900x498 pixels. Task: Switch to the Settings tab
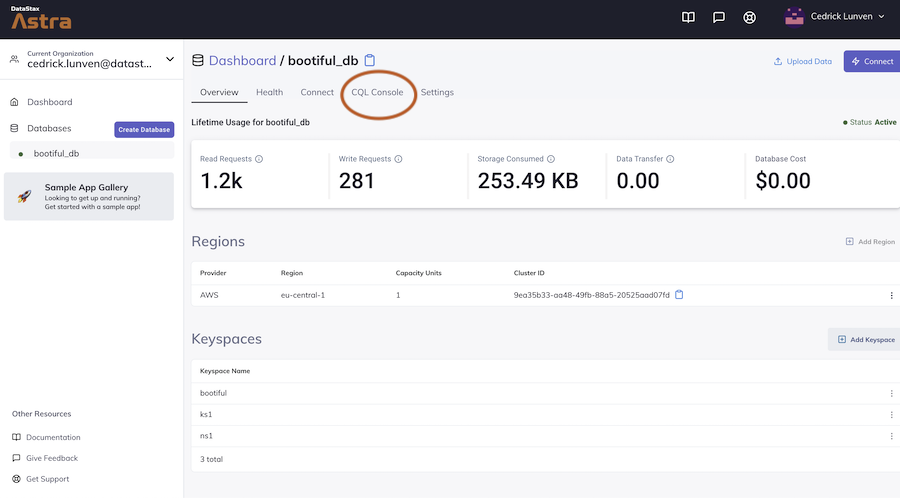point(437,92)
